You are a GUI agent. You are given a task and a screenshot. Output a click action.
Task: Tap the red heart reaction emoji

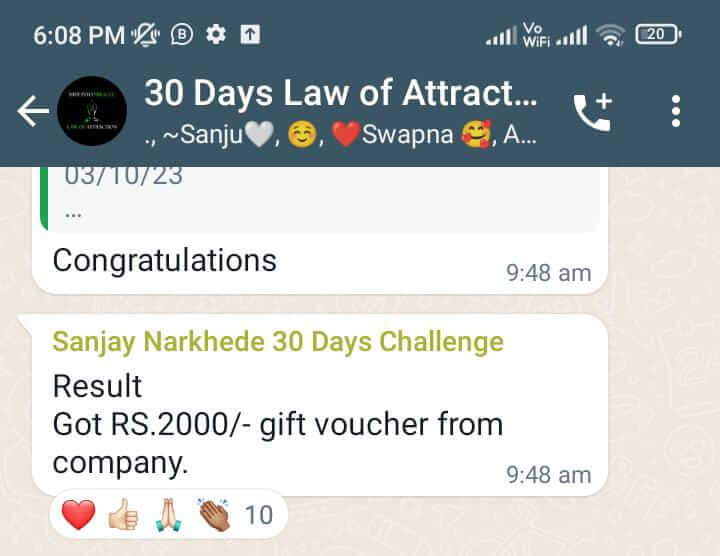point(79,514)
